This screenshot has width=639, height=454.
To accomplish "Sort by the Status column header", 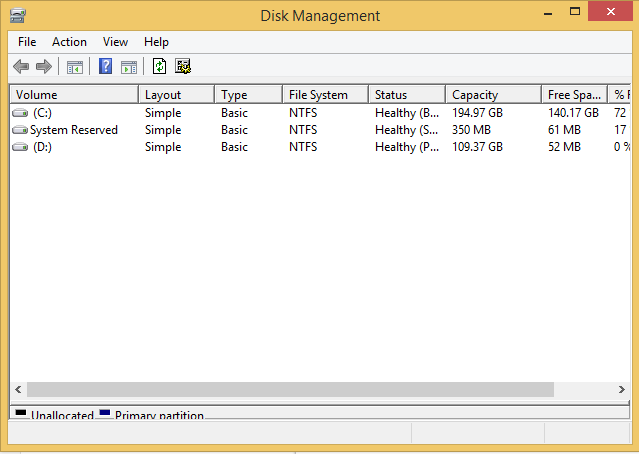I will click(407, 95).
